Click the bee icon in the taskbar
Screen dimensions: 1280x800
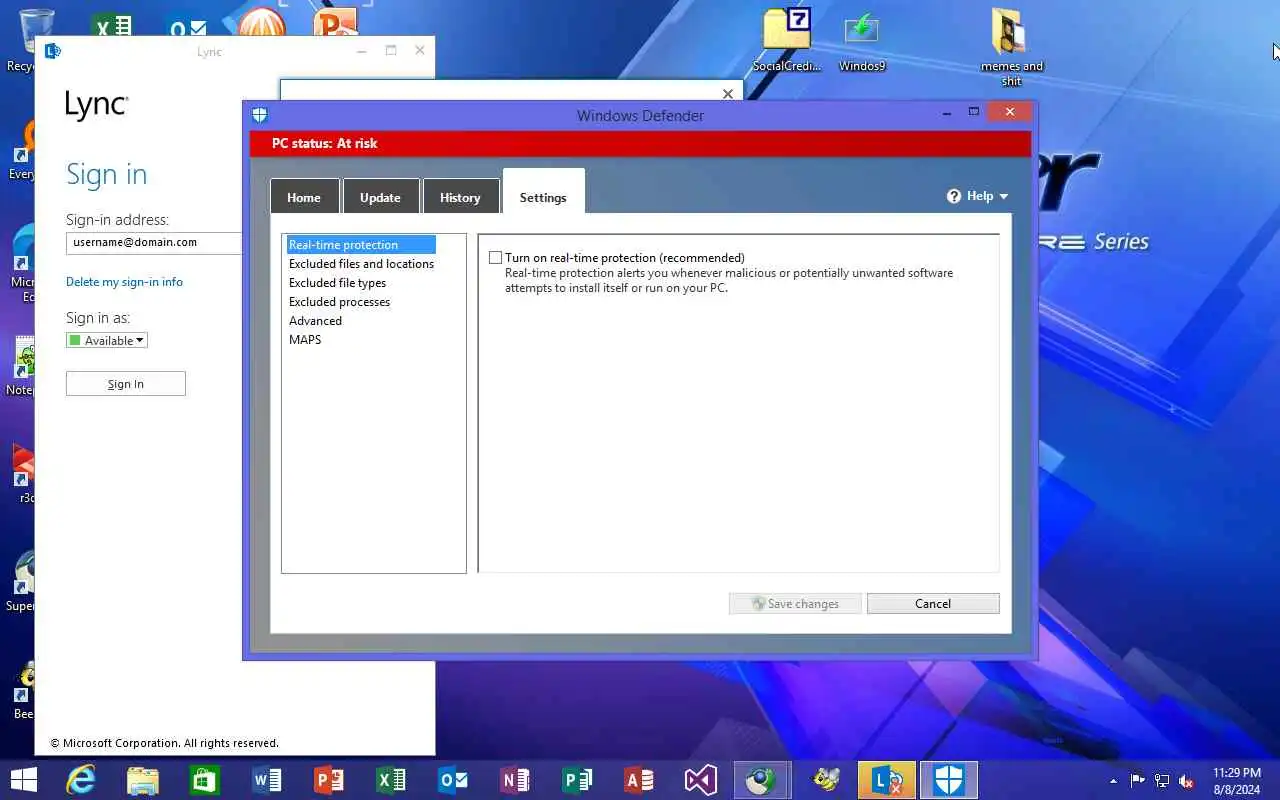pos(825,780)
